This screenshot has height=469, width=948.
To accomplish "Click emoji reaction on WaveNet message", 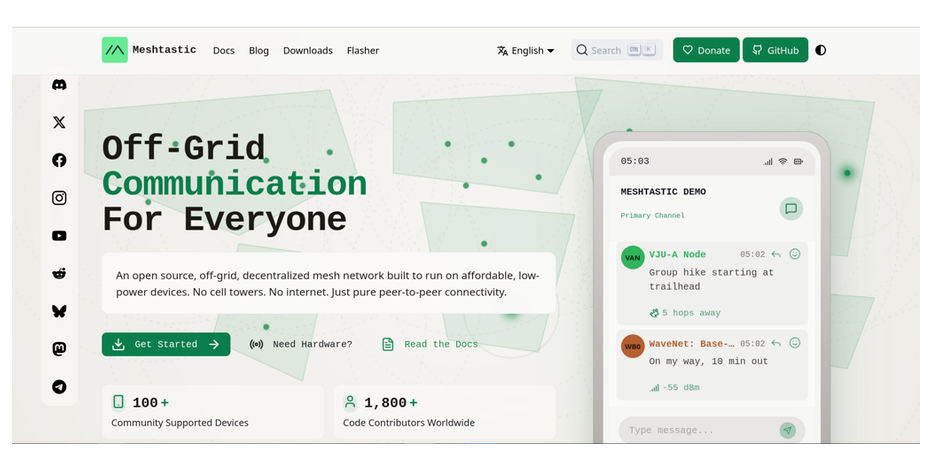I will tap(795, 343).
